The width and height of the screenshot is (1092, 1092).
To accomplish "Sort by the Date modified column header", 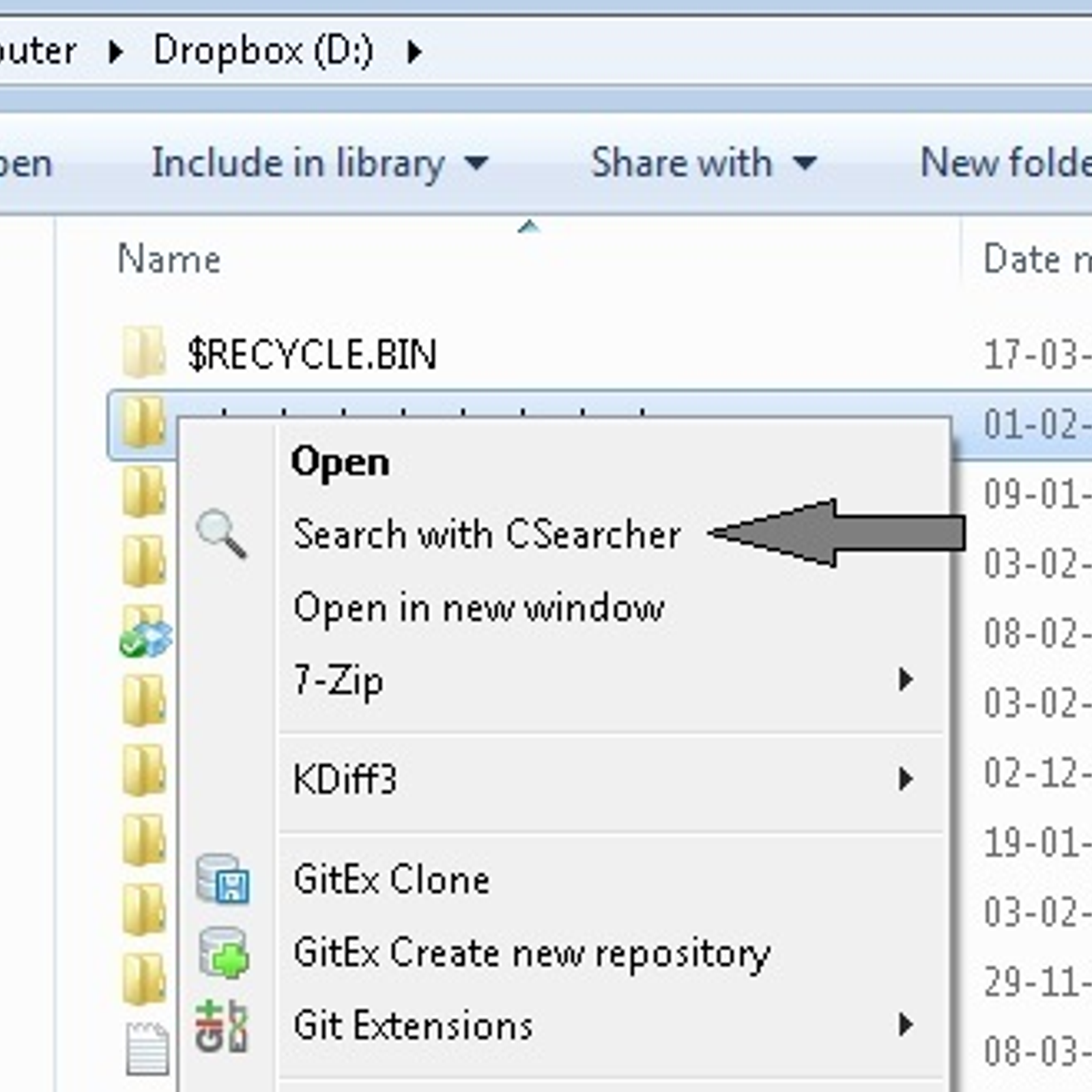I will pos(1037,259).
